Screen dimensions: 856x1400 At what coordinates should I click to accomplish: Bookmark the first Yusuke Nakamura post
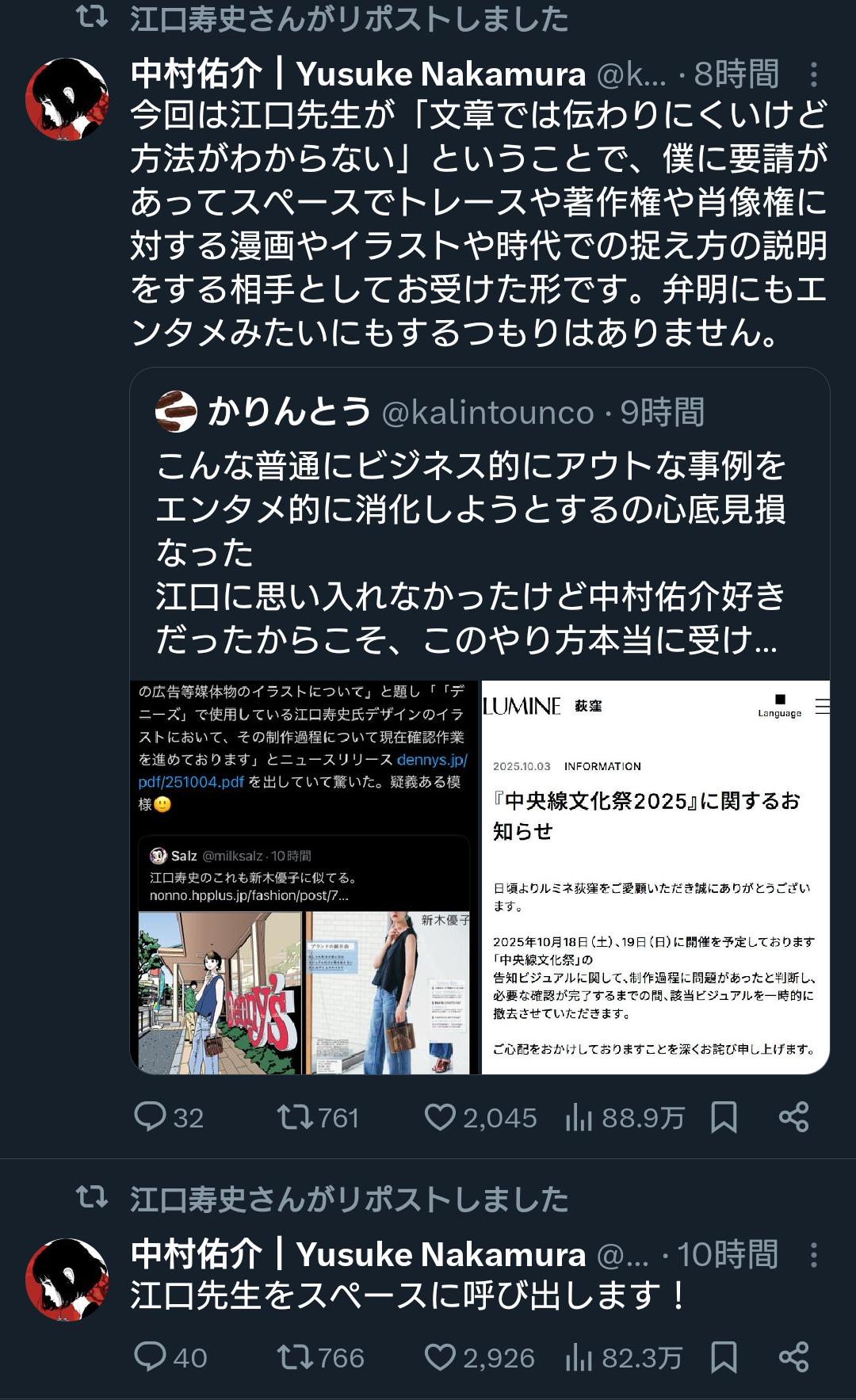[724, 1117]
